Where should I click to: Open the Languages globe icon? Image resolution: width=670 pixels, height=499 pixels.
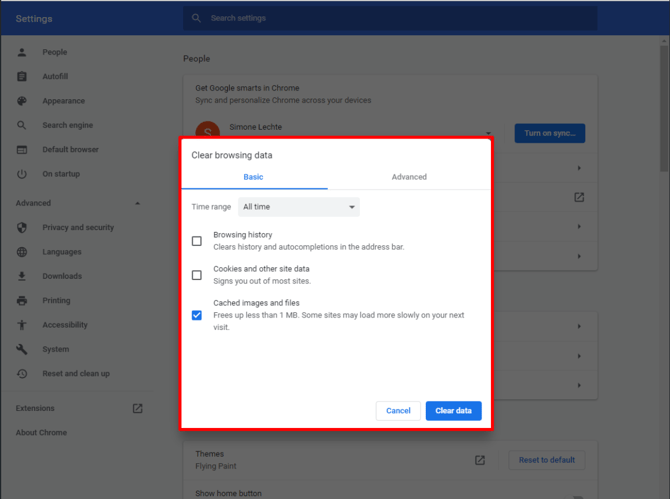point(22,252)
